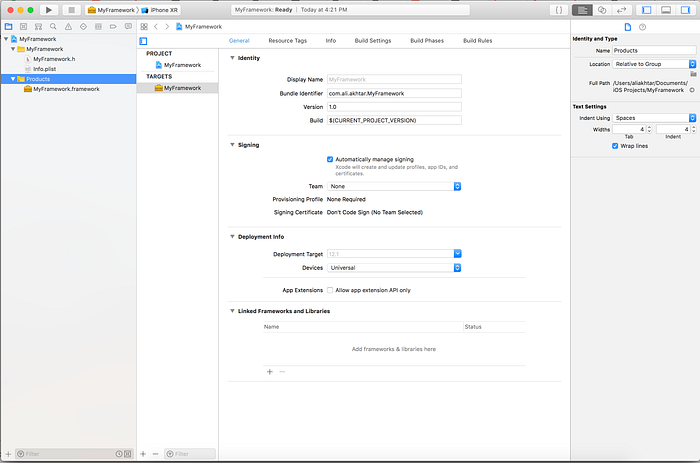Screen dimensions: 700x463
Task: Stop the running build
Action: [x=71, y=10]
